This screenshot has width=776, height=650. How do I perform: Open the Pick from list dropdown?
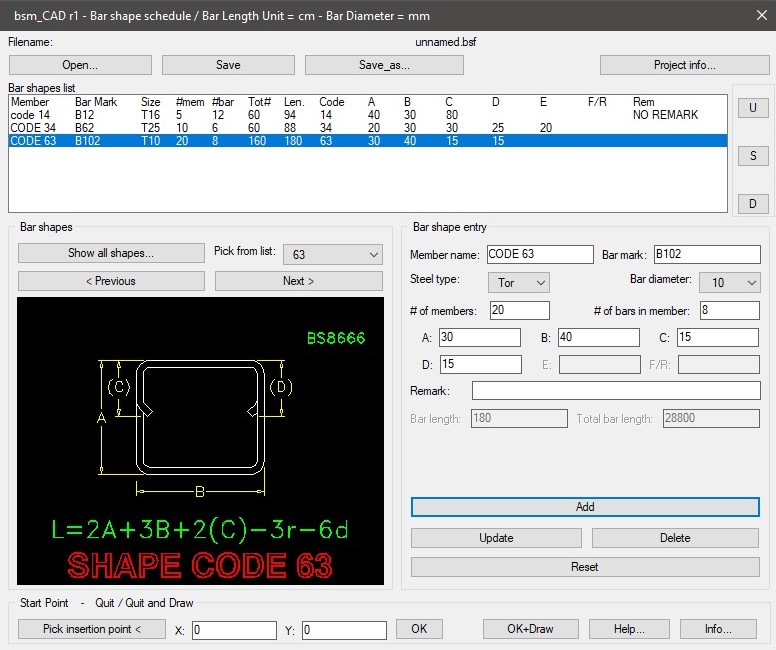pos(332,255)
